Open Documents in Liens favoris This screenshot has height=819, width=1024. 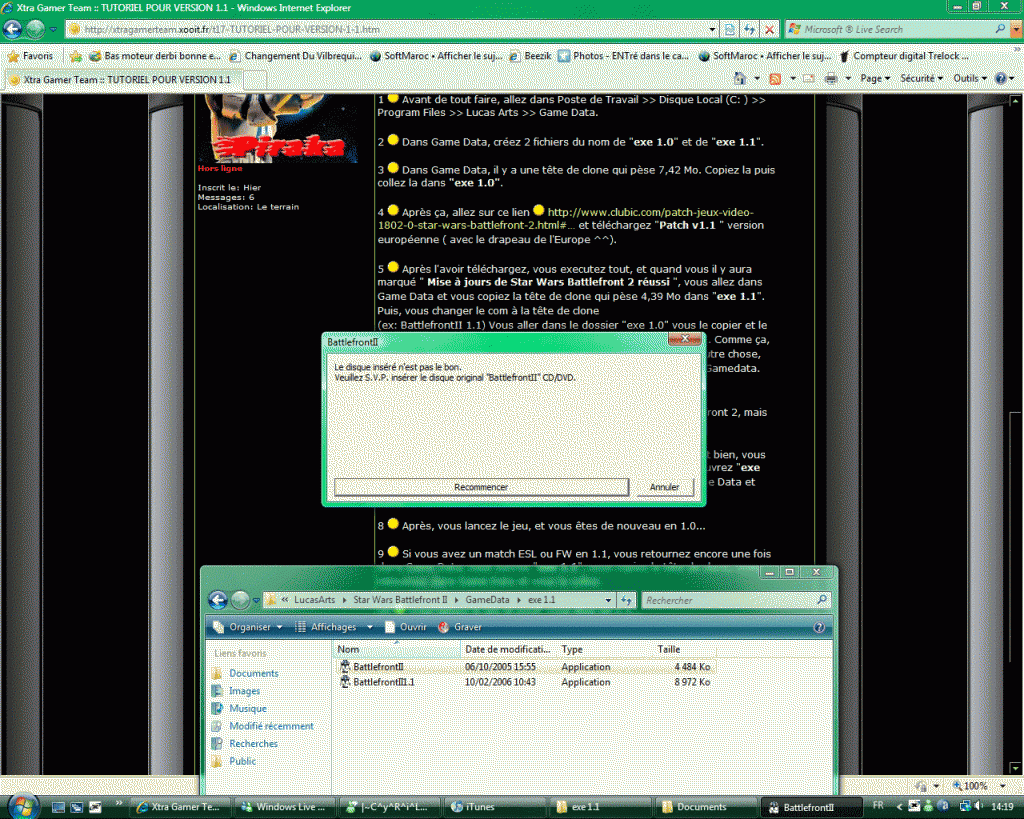point(246,673)
